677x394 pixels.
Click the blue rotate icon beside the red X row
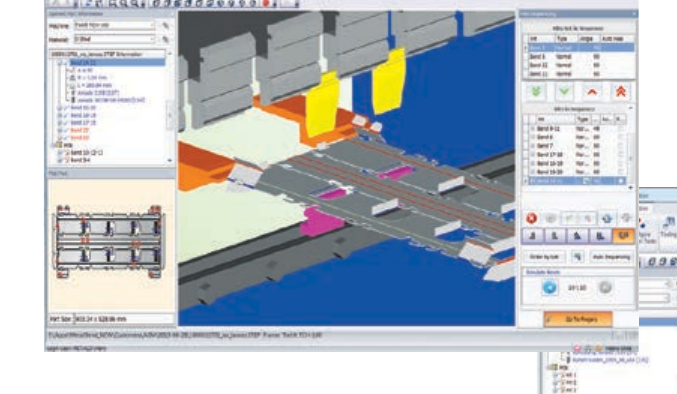click(607, 218)
